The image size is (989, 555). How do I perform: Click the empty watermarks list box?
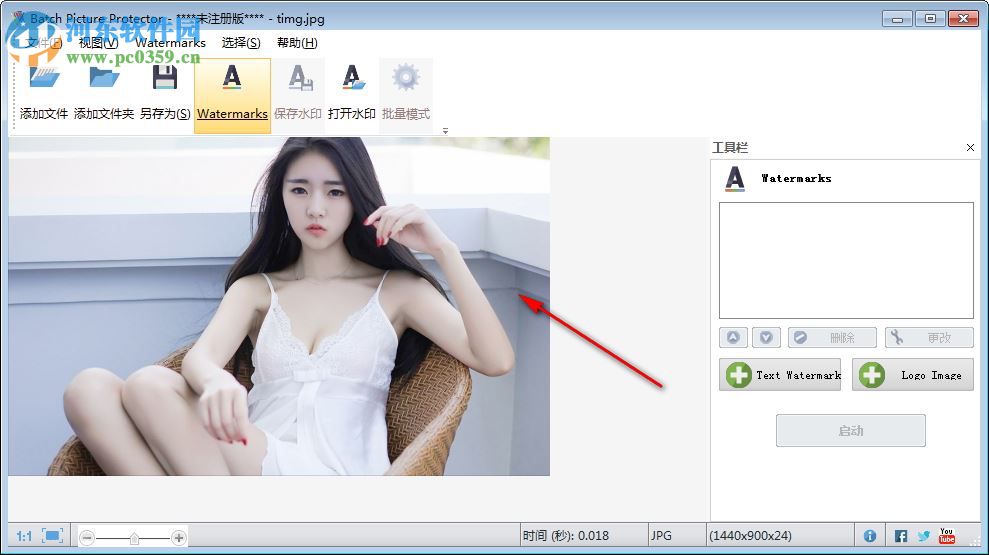point(846,260)
